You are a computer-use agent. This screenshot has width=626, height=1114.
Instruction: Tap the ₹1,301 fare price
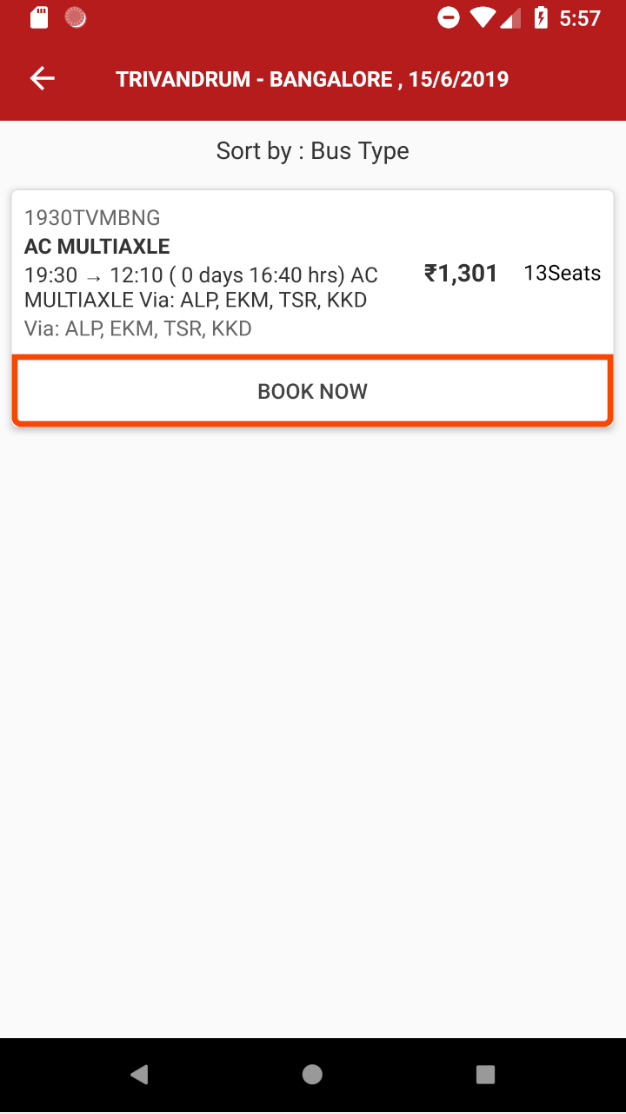point(461,274)
